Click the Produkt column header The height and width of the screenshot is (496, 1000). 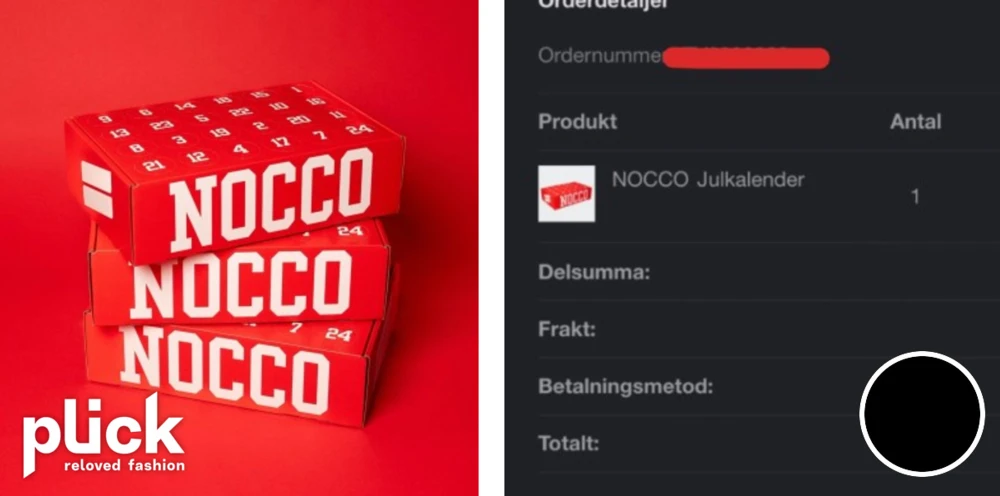[x=578, y=122]
